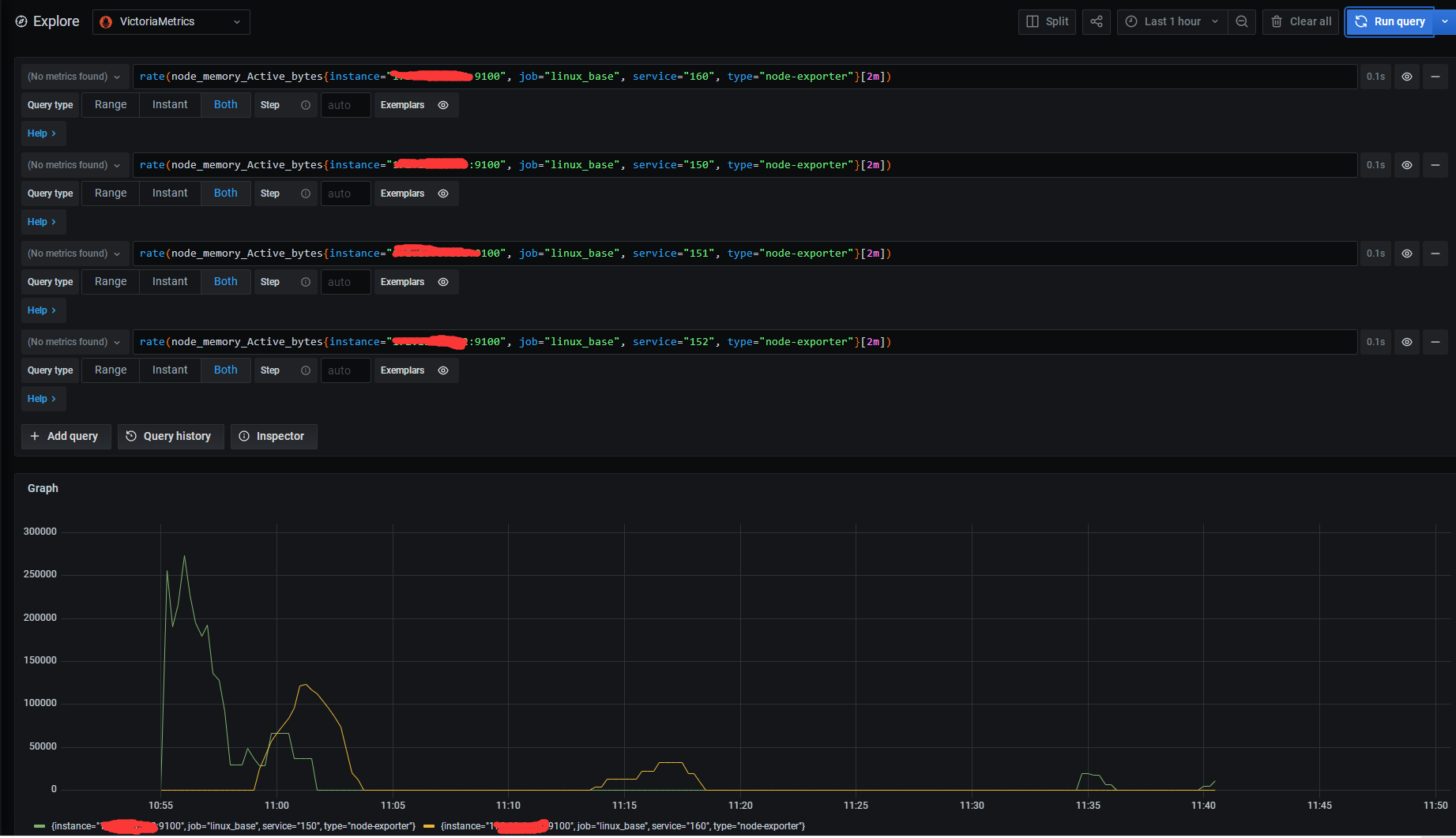This screenshot has width=1456, height=838.
Task: Click the Step info icon on first query
Action: [x=307, y=104]
